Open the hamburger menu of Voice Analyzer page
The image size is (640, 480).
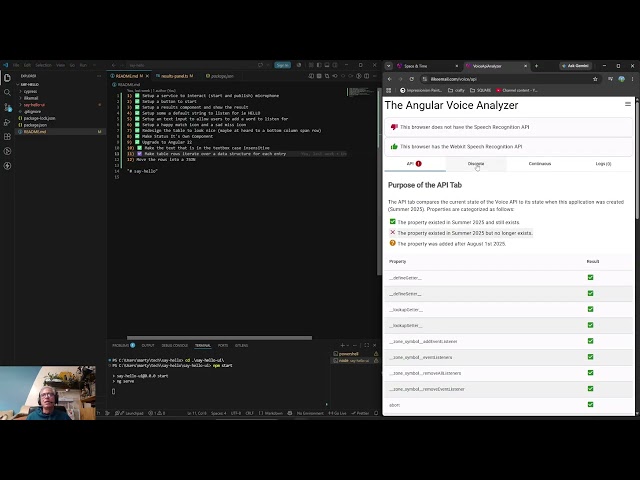[x=628, y=104]
